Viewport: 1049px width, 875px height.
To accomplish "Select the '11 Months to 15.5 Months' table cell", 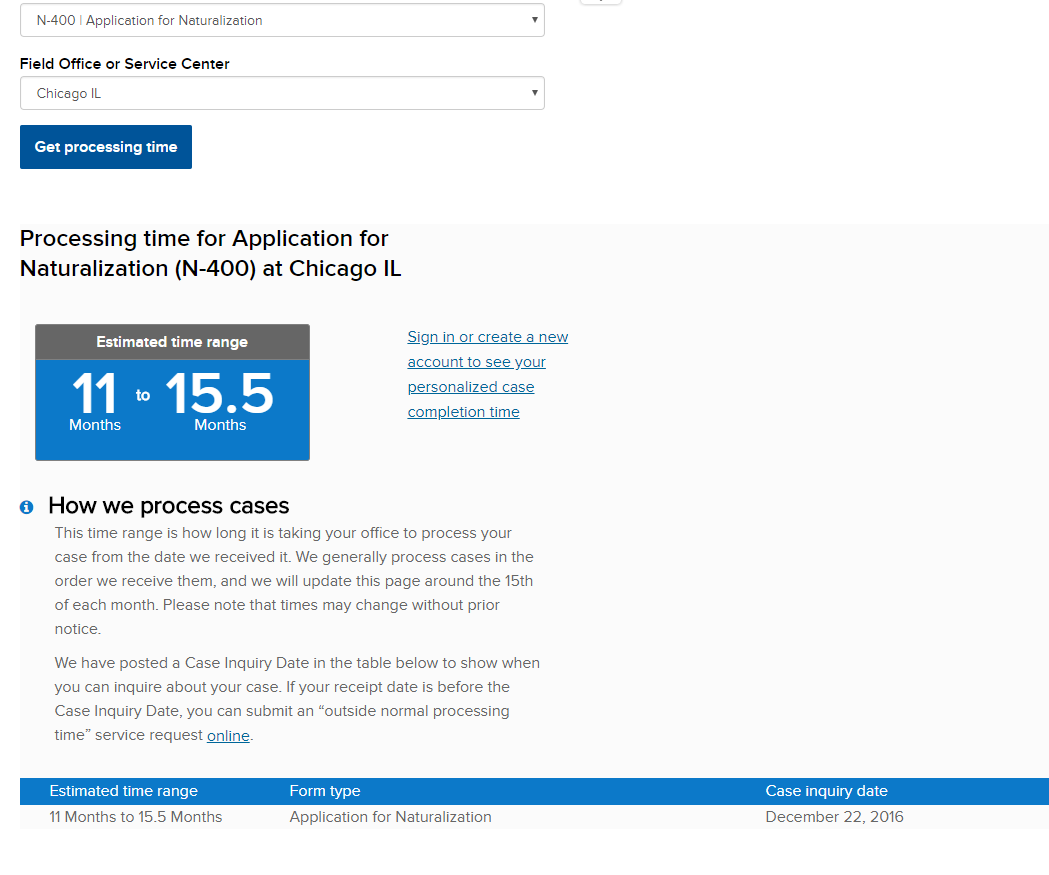I will [x=136, y=817].
